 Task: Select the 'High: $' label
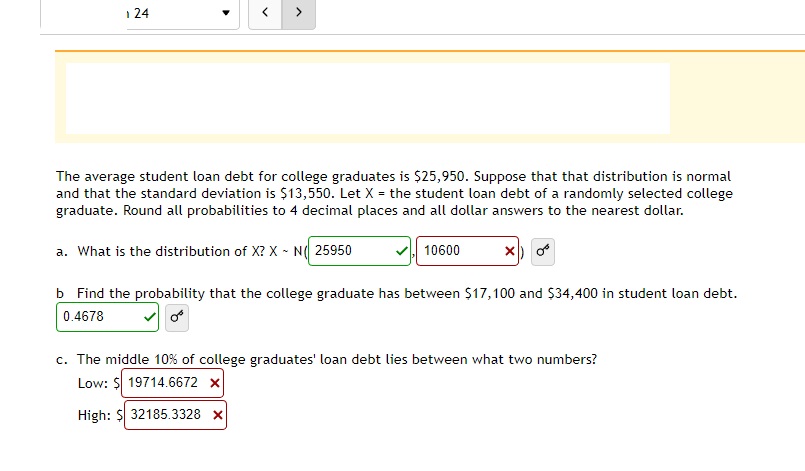click(x=100, y=415)
